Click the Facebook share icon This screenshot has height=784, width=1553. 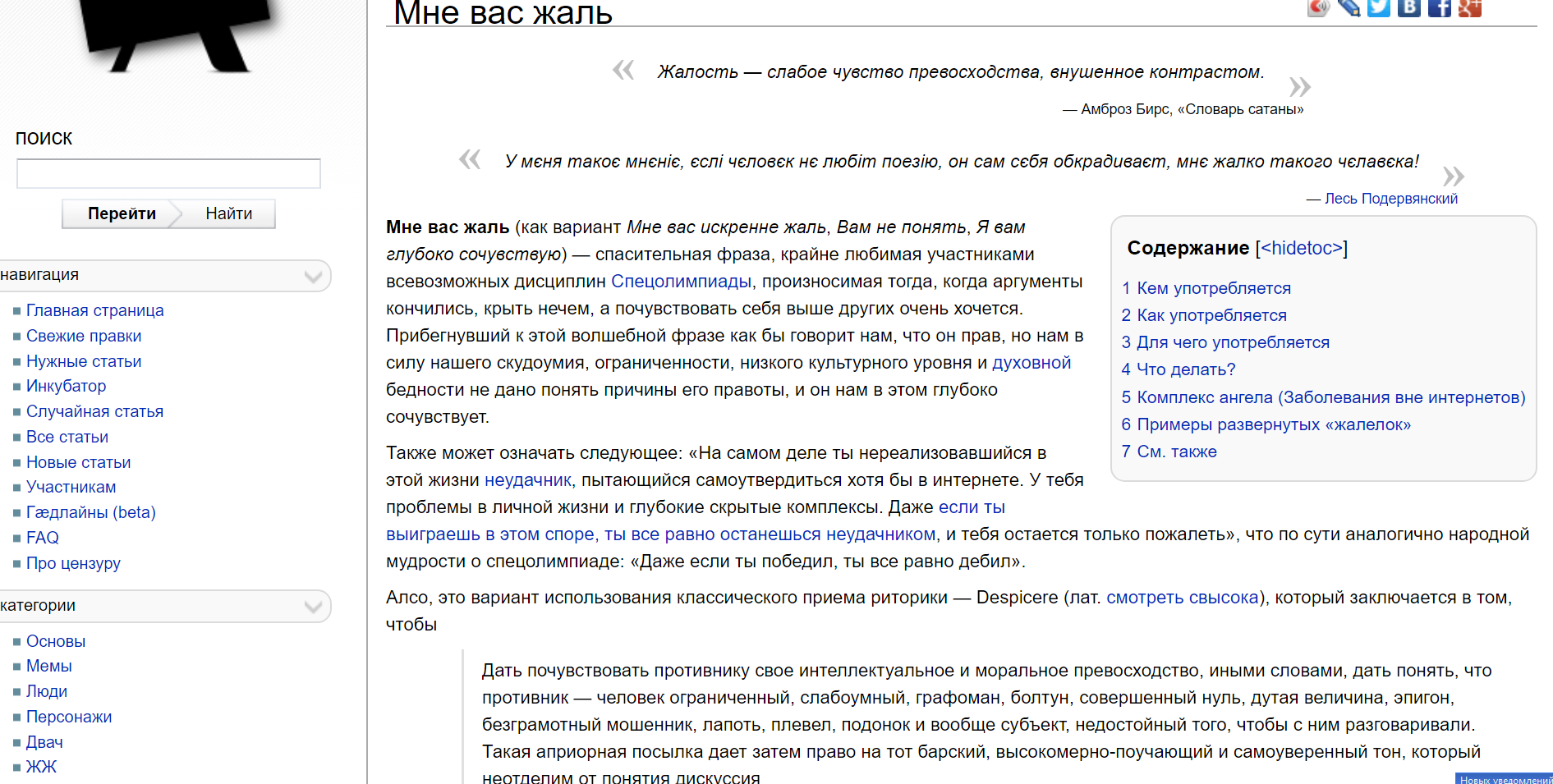[1440, 7]
